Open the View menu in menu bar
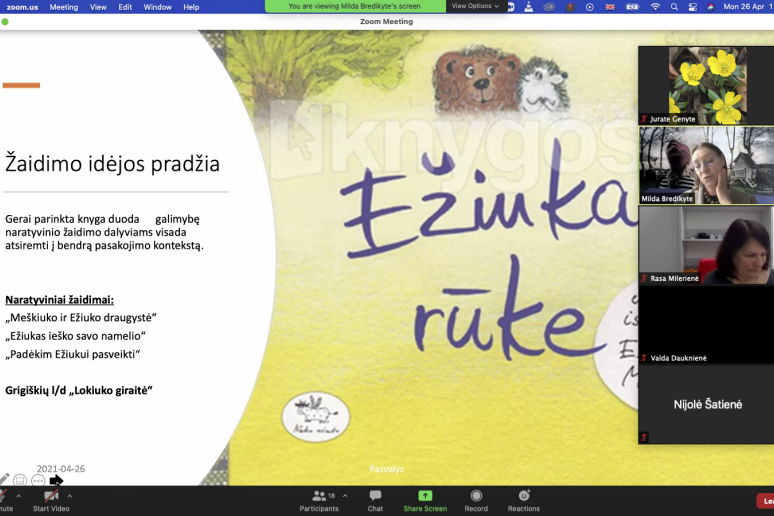Screen dimensions: 774x516 [98, 7]
